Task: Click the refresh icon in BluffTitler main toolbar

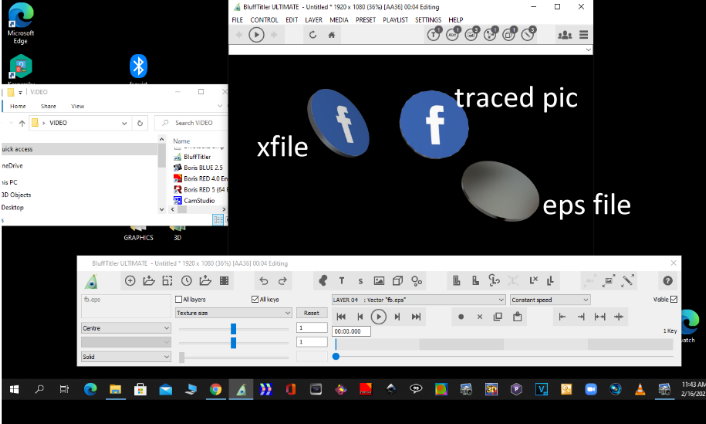Action: [312, 35]
